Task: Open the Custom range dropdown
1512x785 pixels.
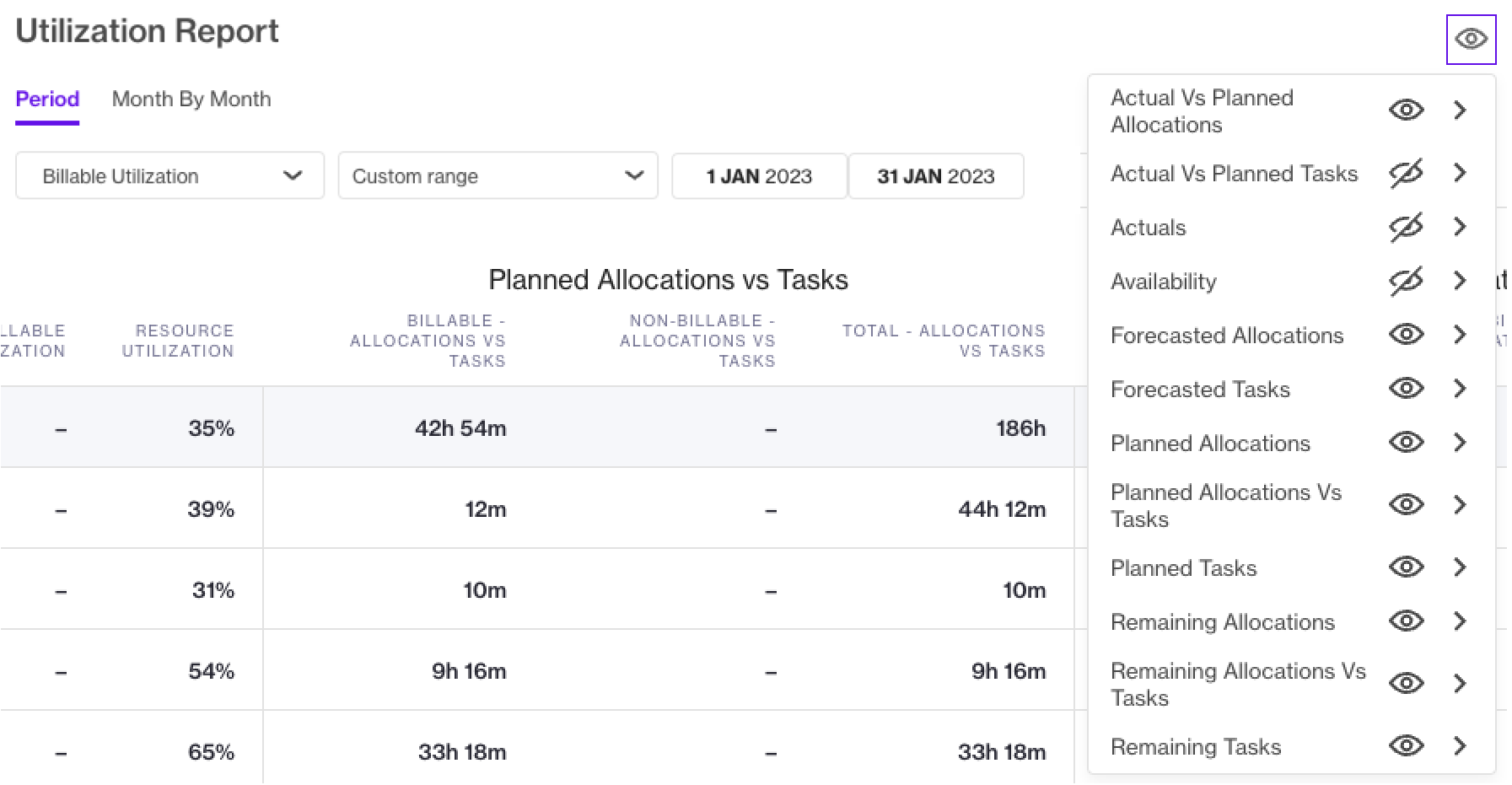Action: [x=498, y=176]
